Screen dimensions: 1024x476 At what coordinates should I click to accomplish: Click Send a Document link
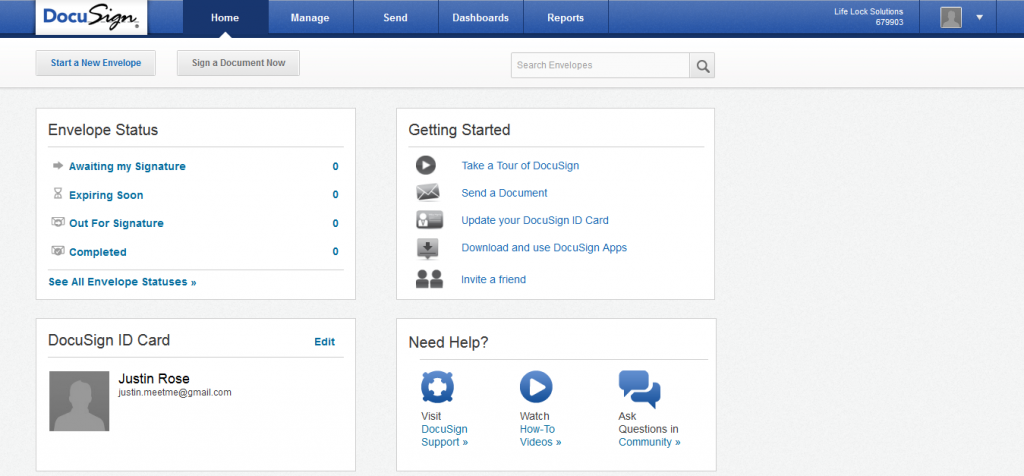(504, 193)
